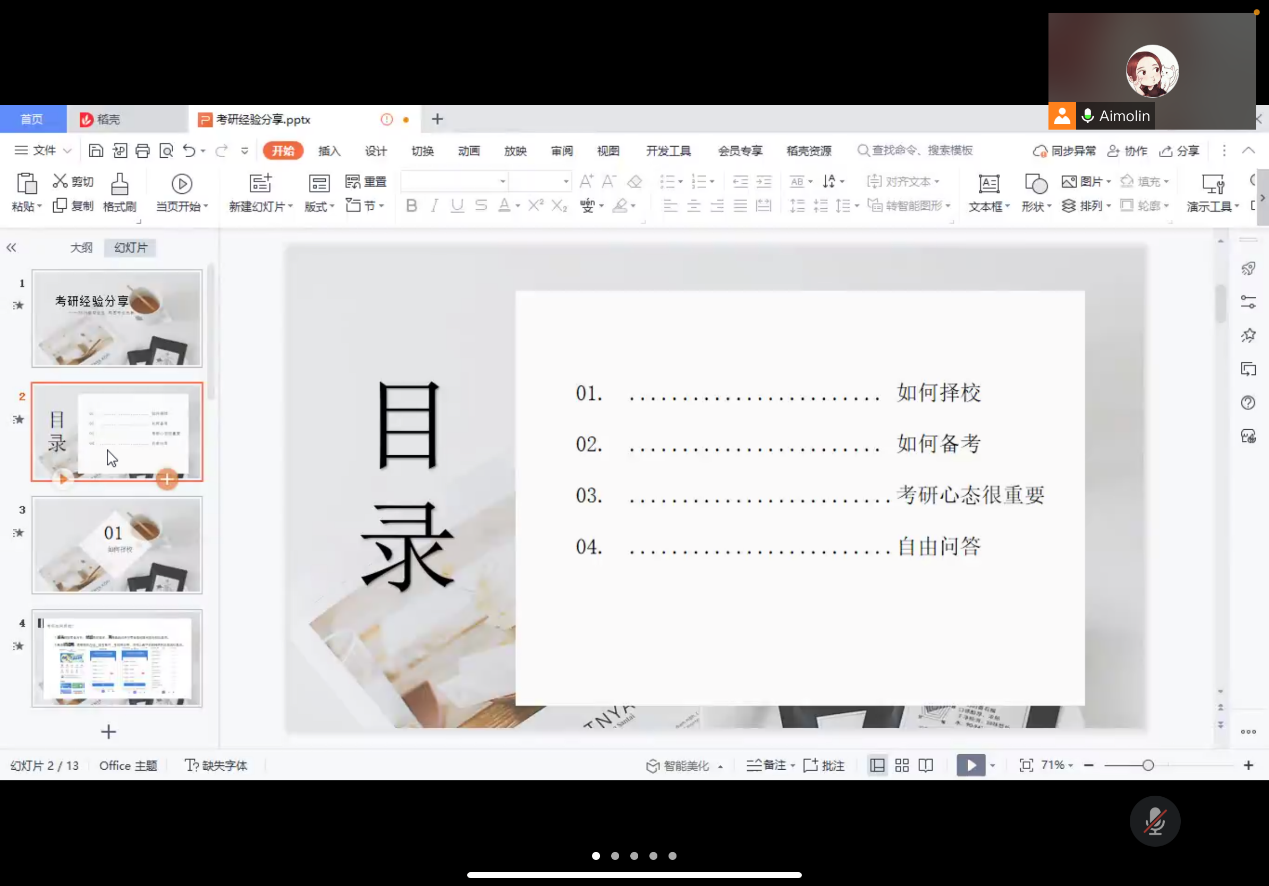Click the 分享 (Share) button
1269x886 pixels.
[1180, 151]
